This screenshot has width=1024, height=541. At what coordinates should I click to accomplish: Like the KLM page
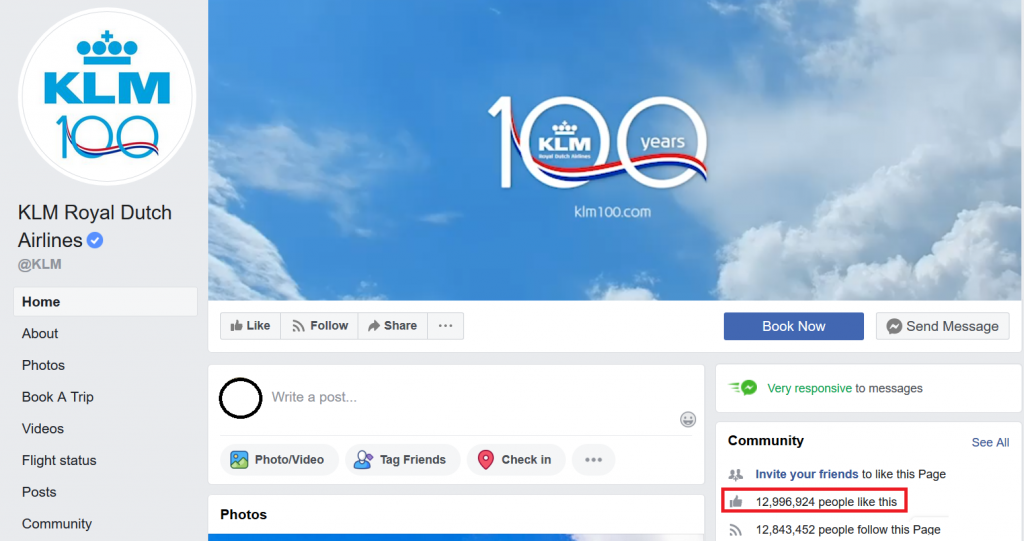pyautogui.click(x=250, y=326)
